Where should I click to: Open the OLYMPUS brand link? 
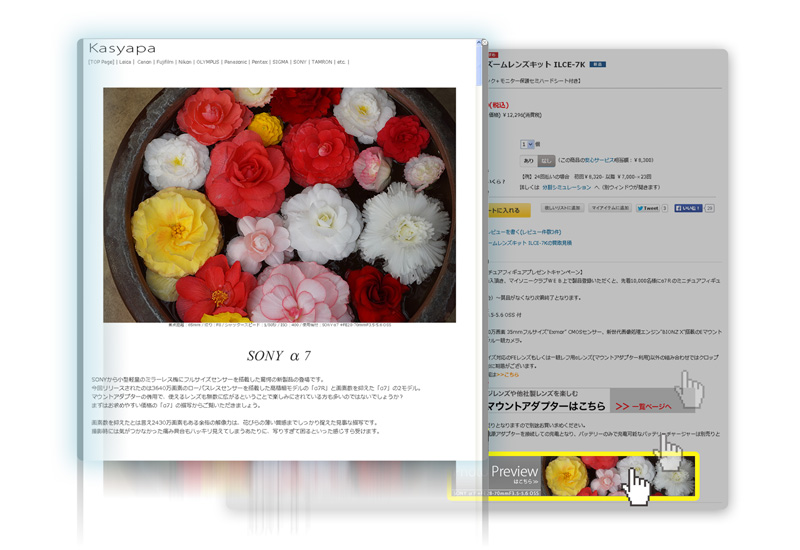coord(208,62)
